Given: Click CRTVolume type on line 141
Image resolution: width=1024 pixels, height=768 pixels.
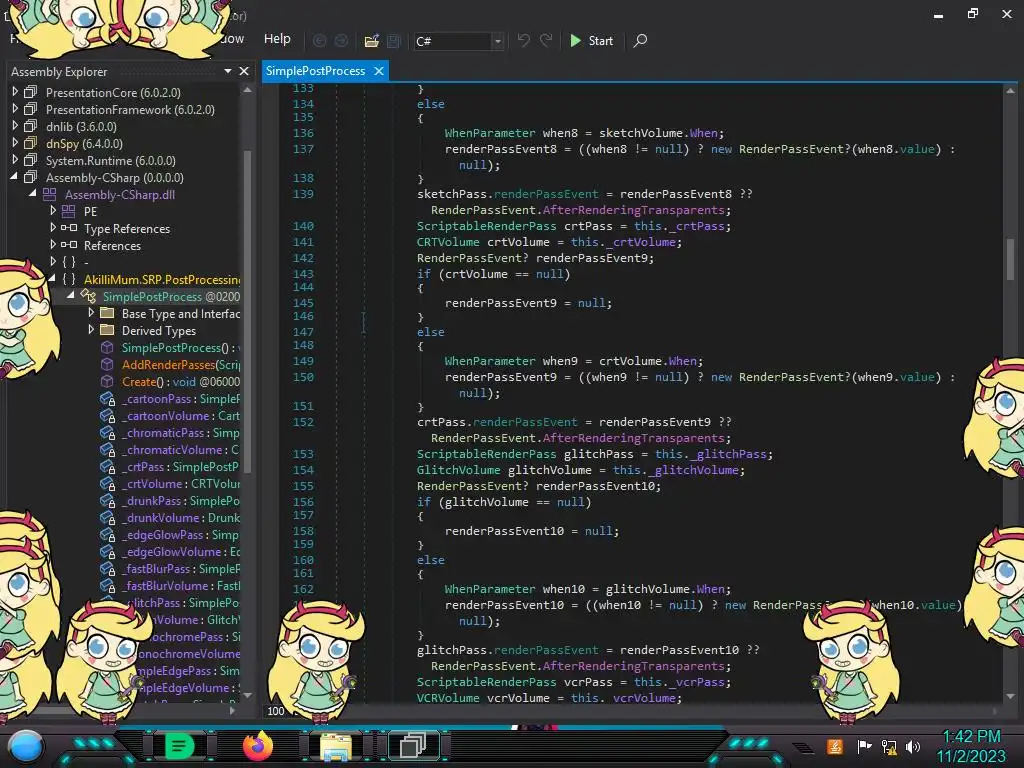Looking at the screenshot, I should 448,242.
